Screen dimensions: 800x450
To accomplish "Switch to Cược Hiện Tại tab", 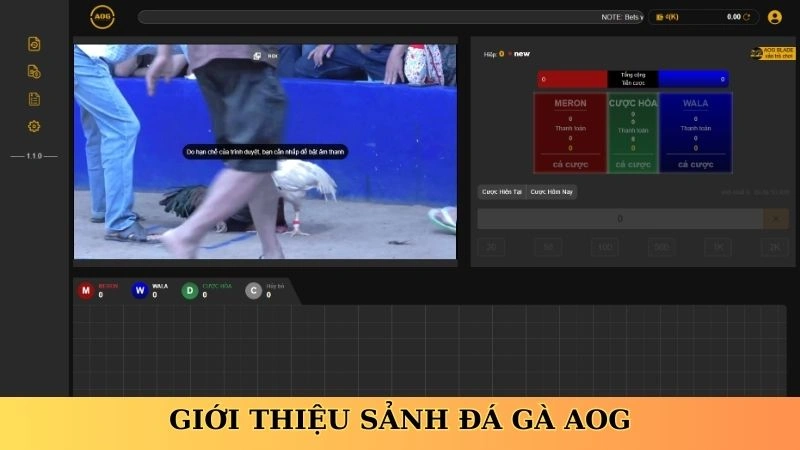I will click(502, 192).
